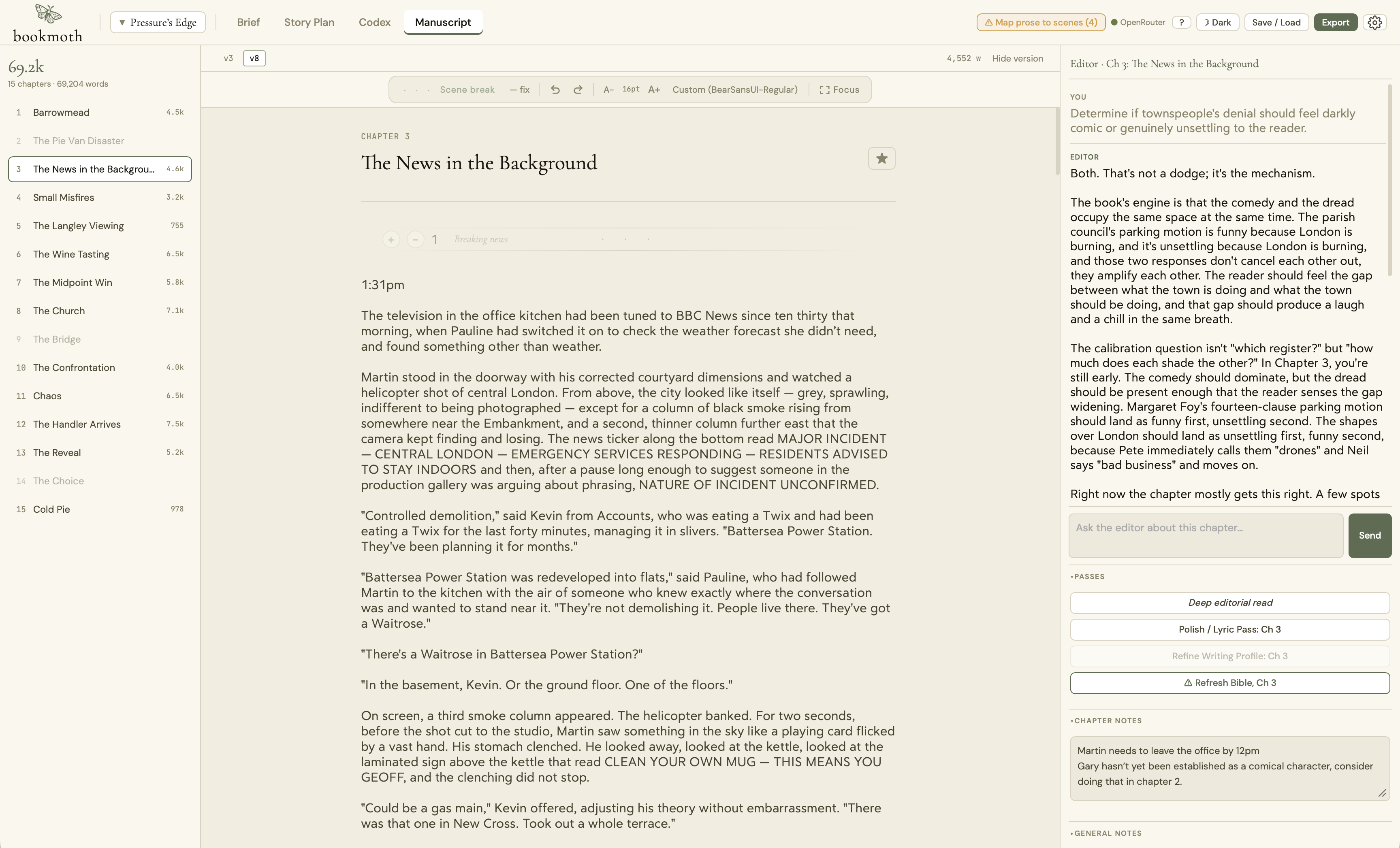Open chapter 15 Cold Pie
Viewport: 1400px width, 848px height.
[x=100, y=509]
